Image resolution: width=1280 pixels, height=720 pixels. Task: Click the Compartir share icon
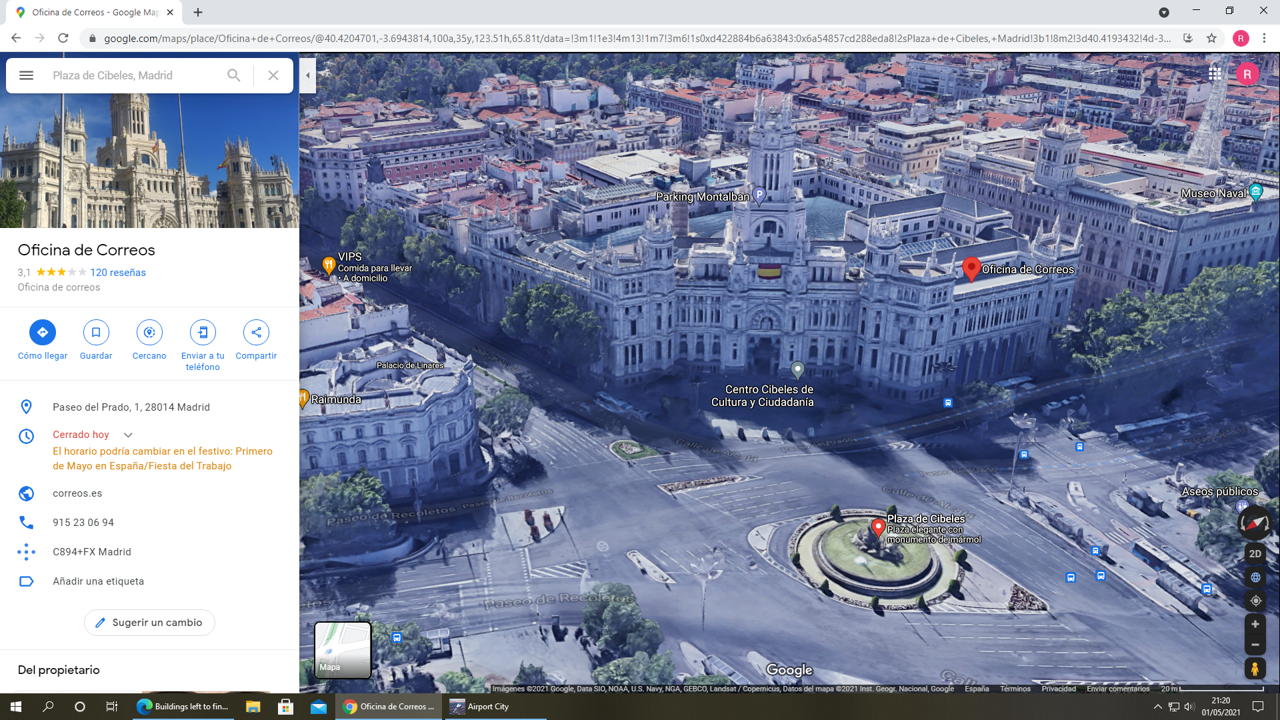[x=256, y=332]
